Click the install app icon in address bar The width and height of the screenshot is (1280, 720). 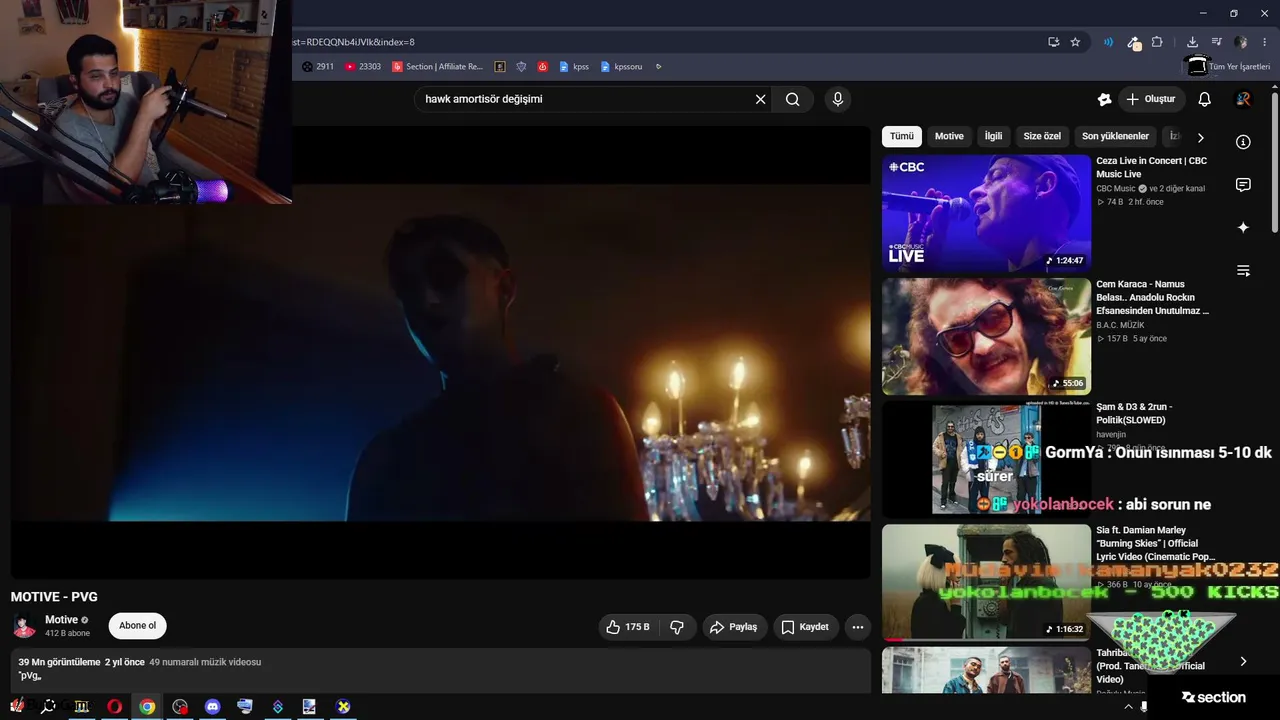pos(1053,42)
